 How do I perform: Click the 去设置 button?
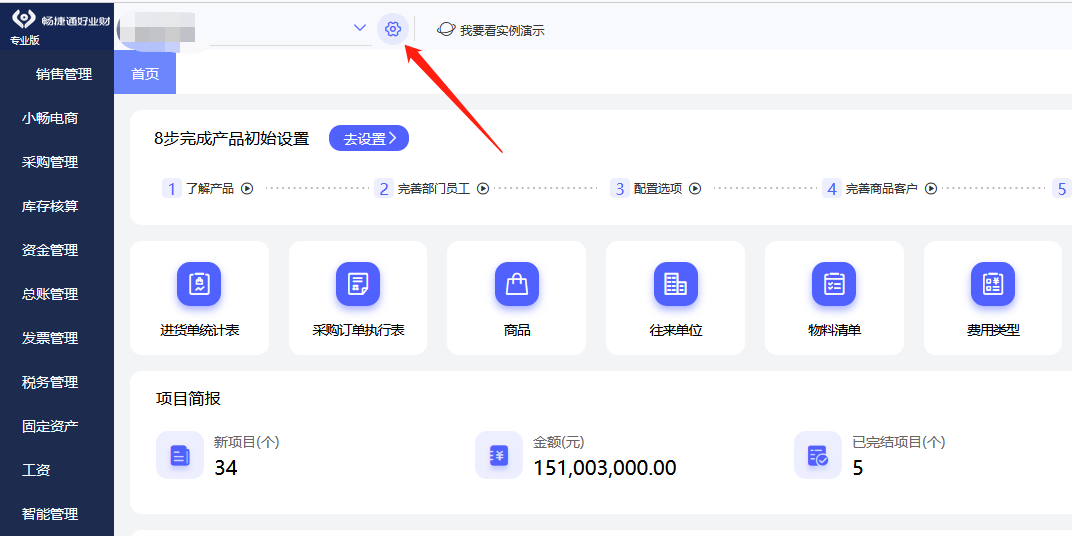click(x=369, y=138)
